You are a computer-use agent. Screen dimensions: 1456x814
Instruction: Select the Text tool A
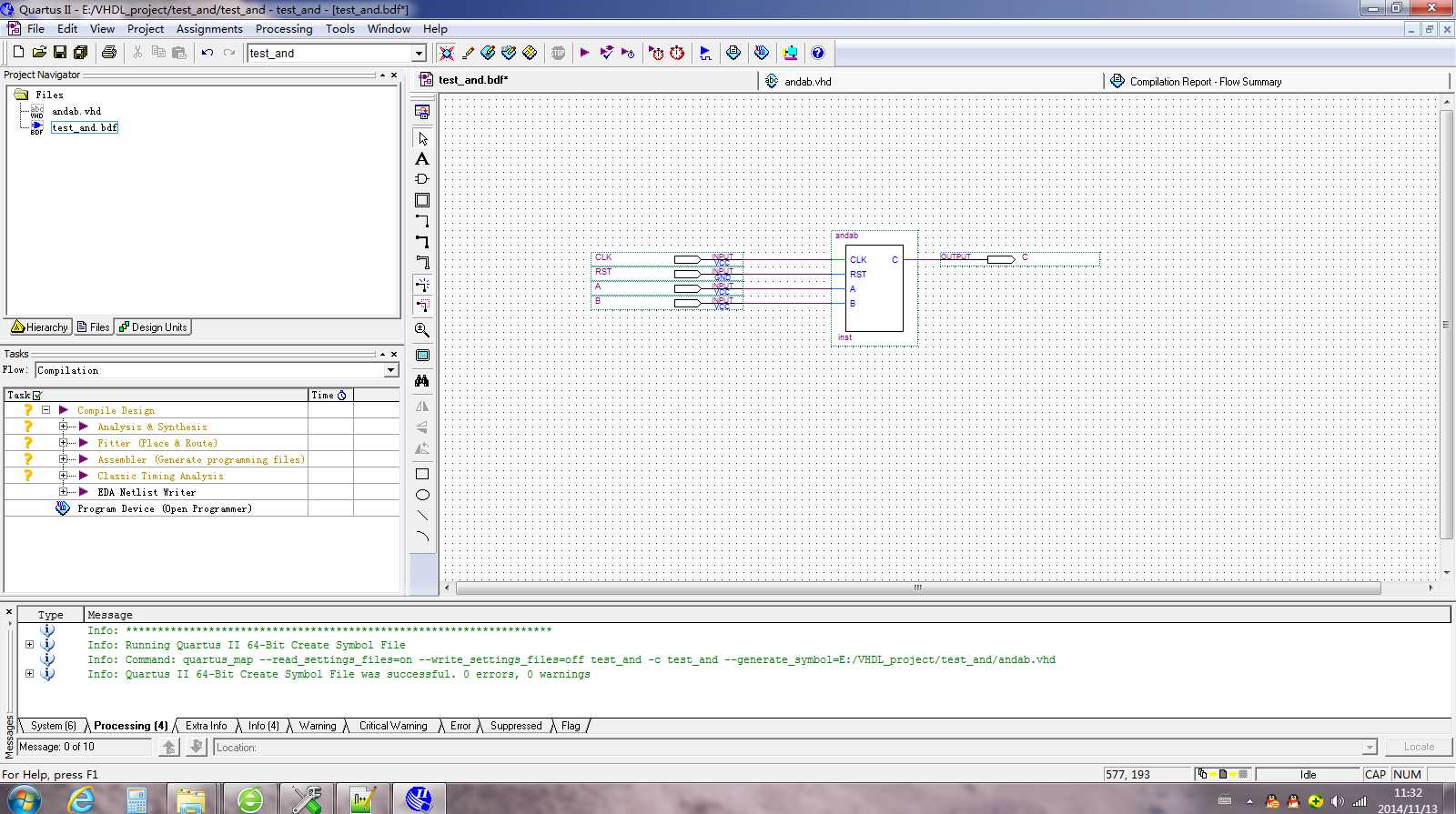click(x=422, y=159)
